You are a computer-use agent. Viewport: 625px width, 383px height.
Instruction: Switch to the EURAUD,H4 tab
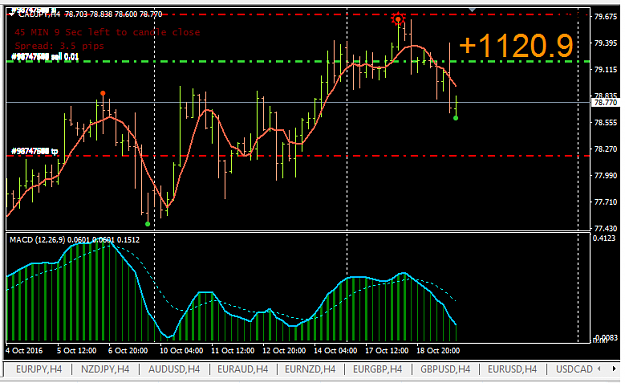(x=242, y=369)
